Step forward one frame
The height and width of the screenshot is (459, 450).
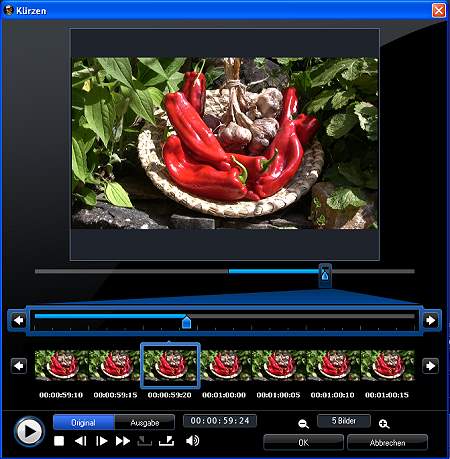pos(101,441)
